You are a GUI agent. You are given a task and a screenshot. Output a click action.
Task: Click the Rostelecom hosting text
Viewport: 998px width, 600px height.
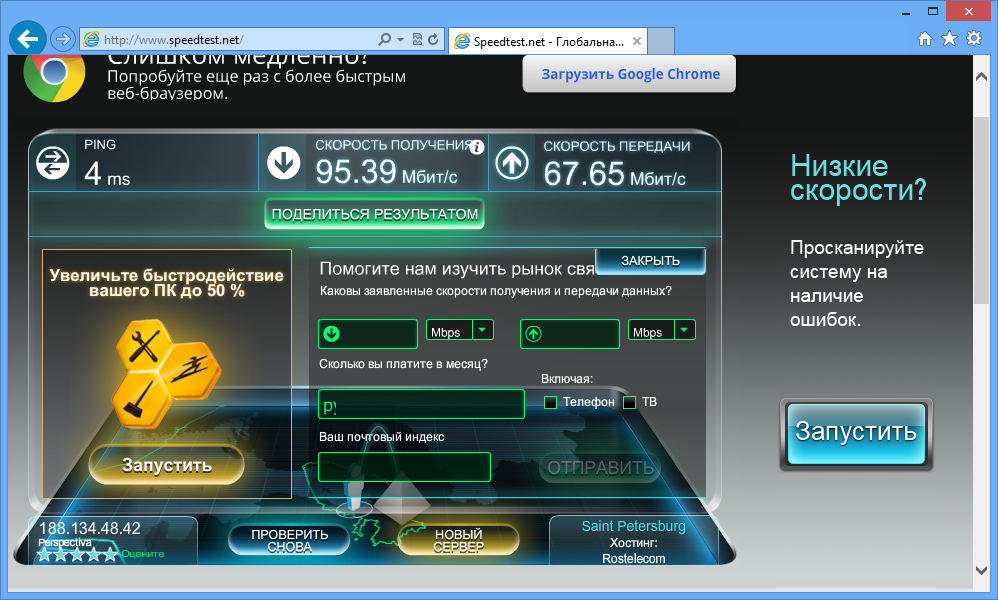coord(633,558)
